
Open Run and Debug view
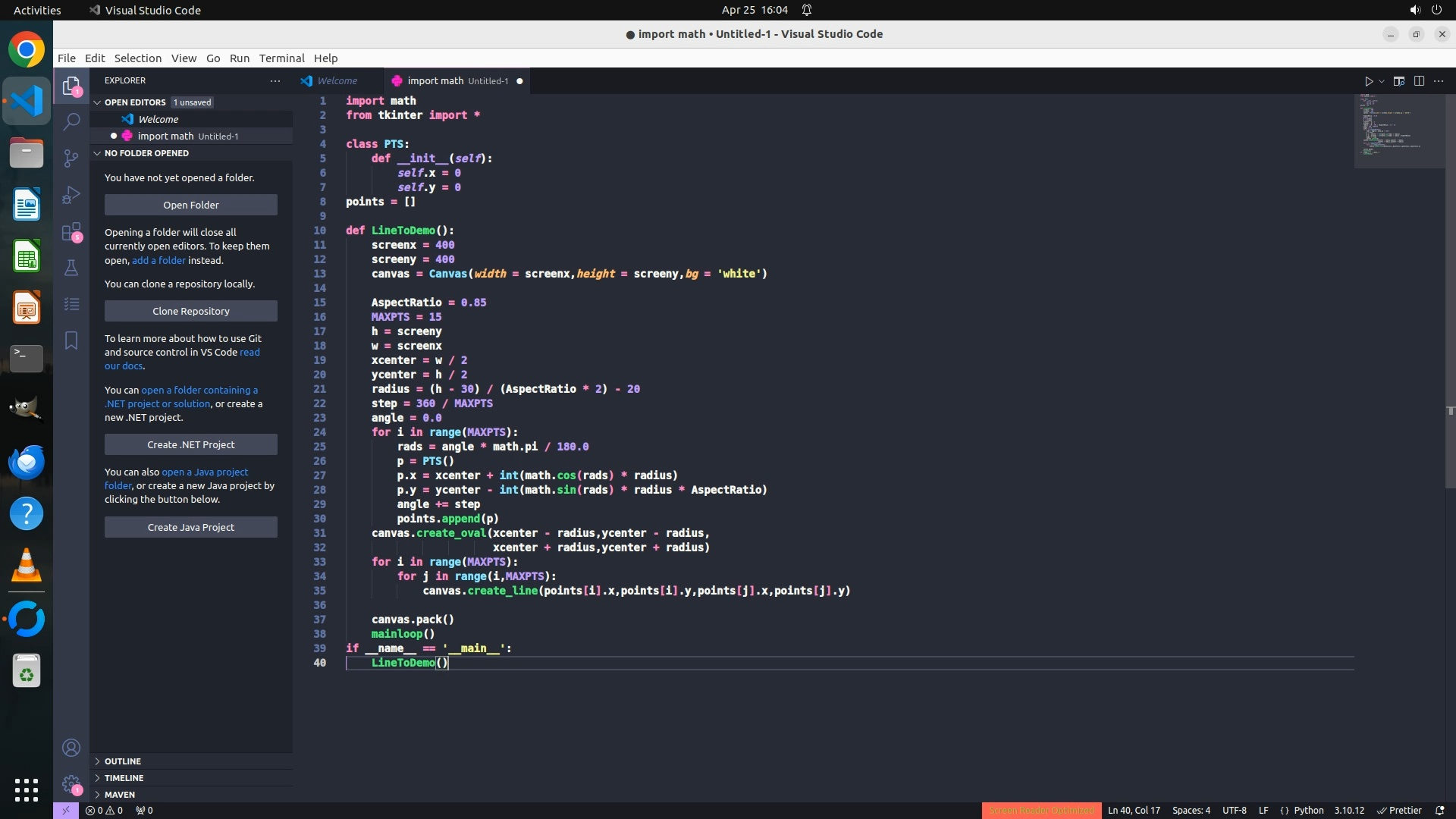pos(71,195)
